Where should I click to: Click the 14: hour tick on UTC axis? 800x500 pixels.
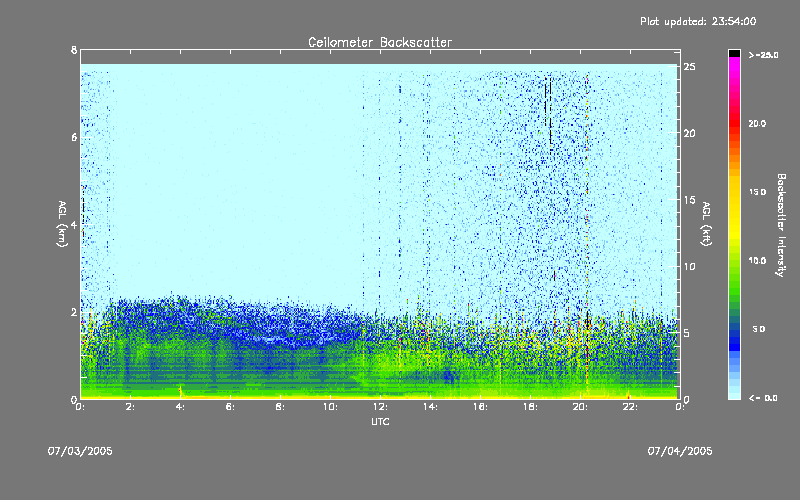coord(430,407)
